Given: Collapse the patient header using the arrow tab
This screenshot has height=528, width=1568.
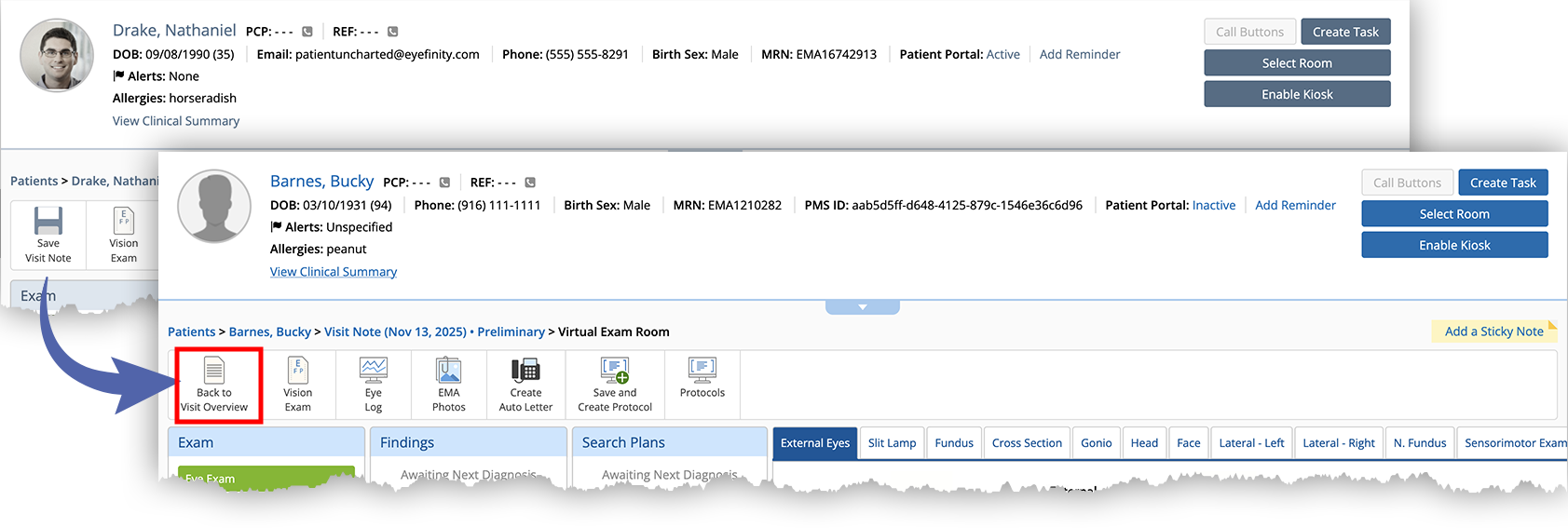Looking at the screenshot, I should click(862, 307).
